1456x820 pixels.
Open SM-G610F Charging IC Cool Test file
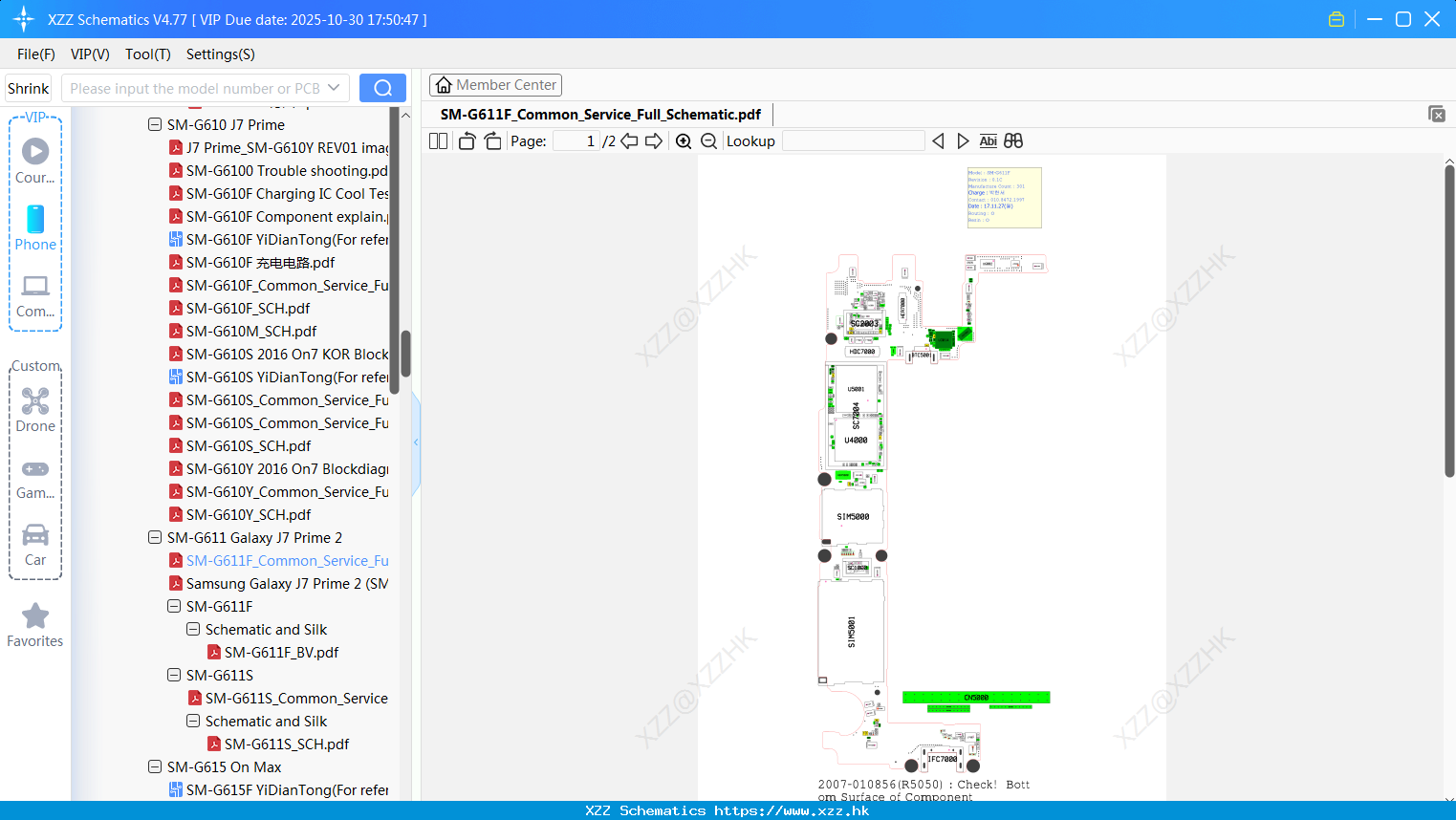point(279,193)
